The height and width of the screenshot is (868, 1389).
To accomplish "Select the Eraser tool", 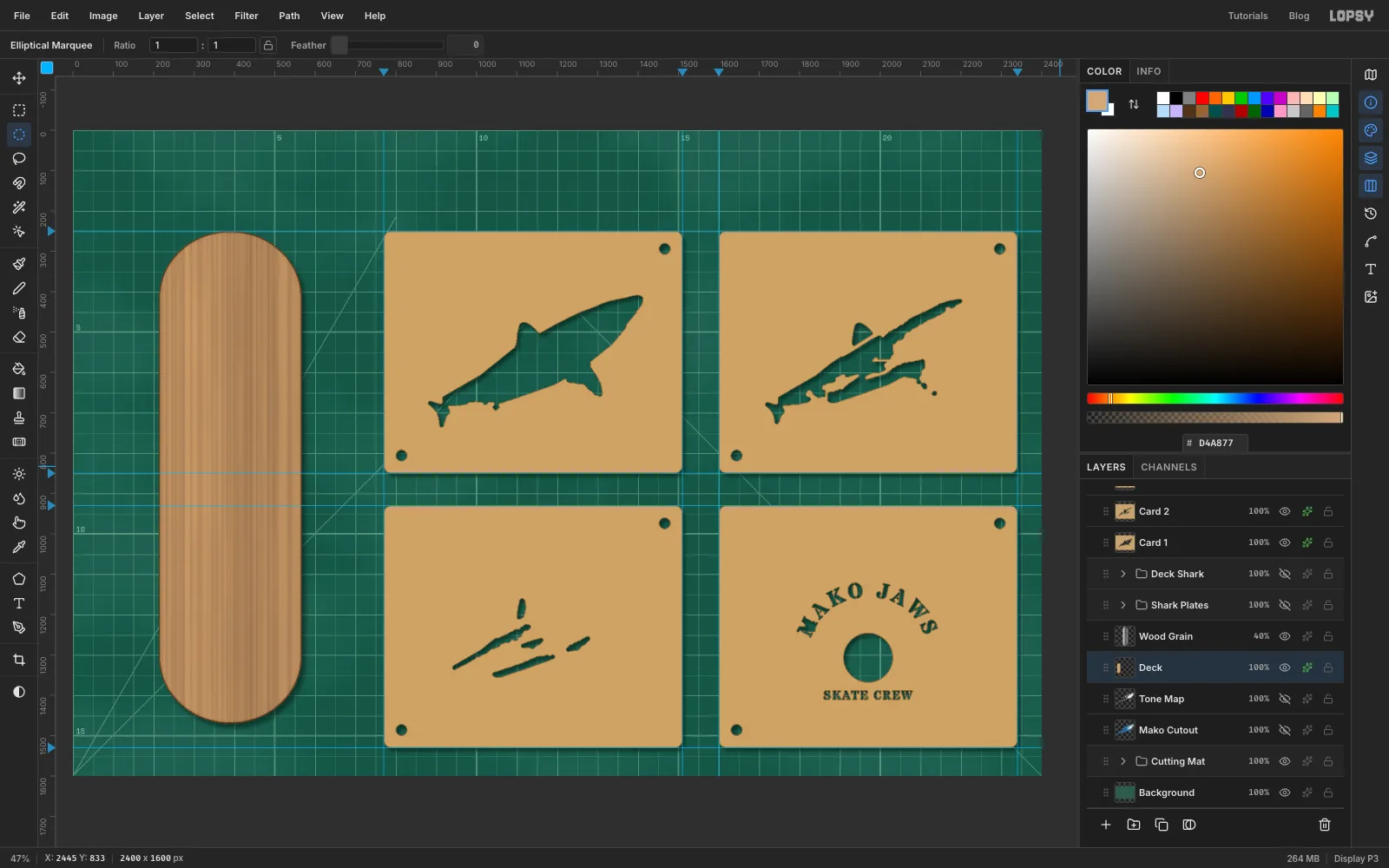I will (19, 337).
